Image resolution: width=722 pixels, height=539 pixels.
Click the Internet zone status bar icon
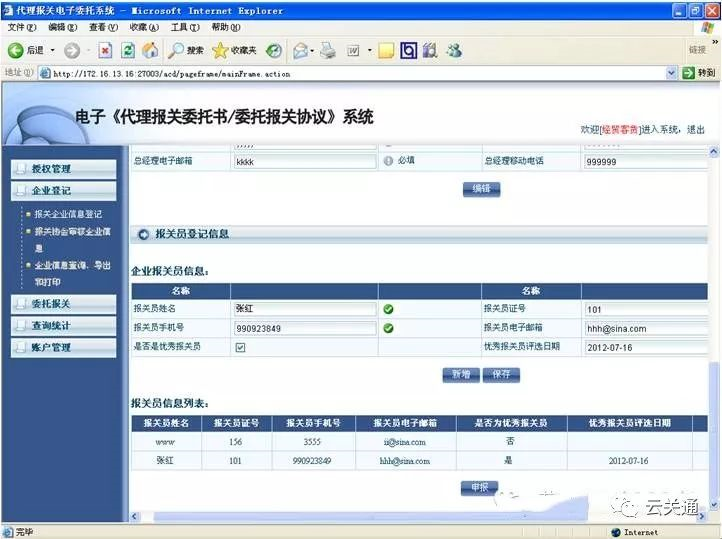tap(616, 532)
